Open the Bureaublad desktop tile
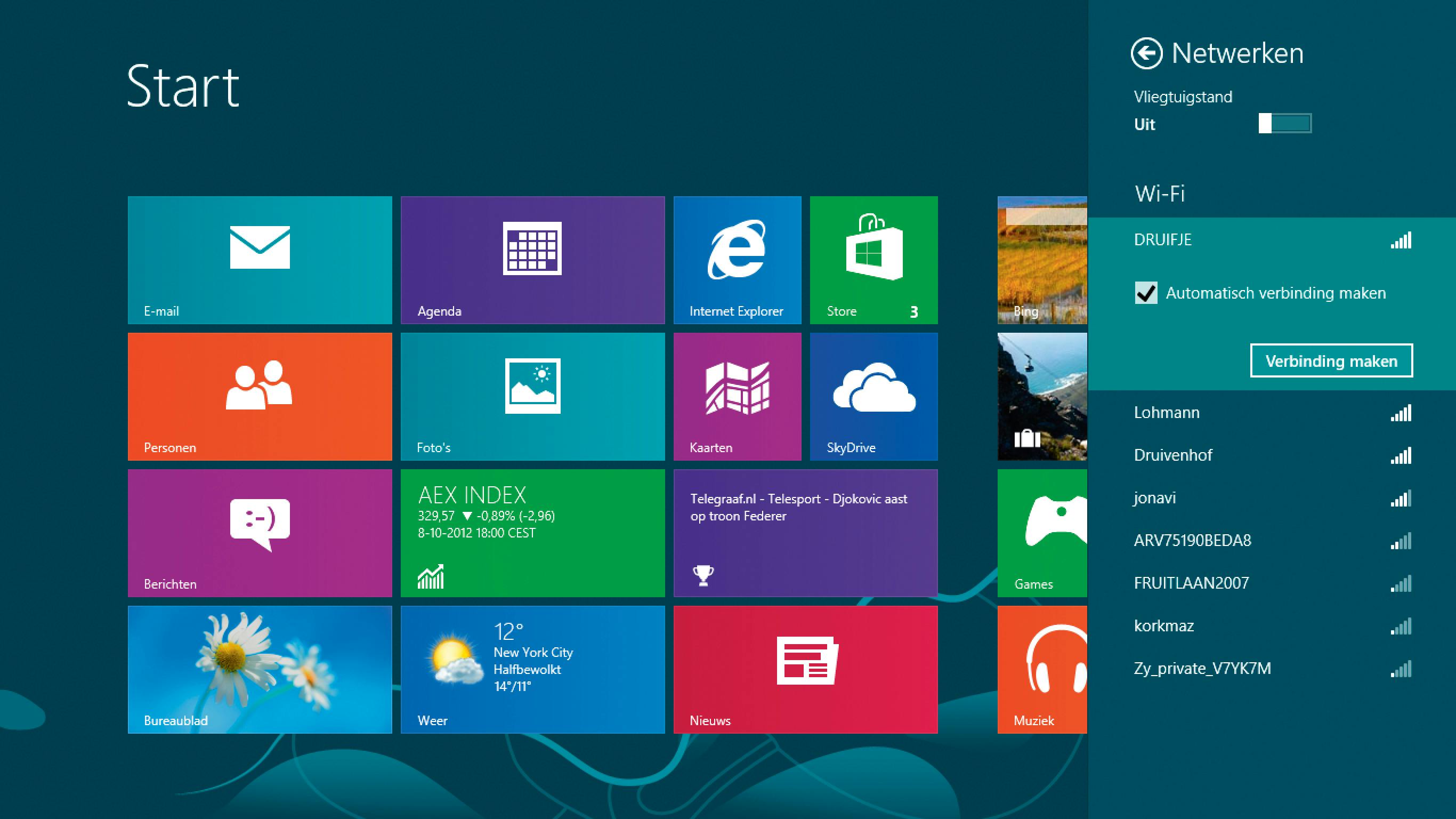1456x819 pixels. pyautogui.click(x=260, y=669)
